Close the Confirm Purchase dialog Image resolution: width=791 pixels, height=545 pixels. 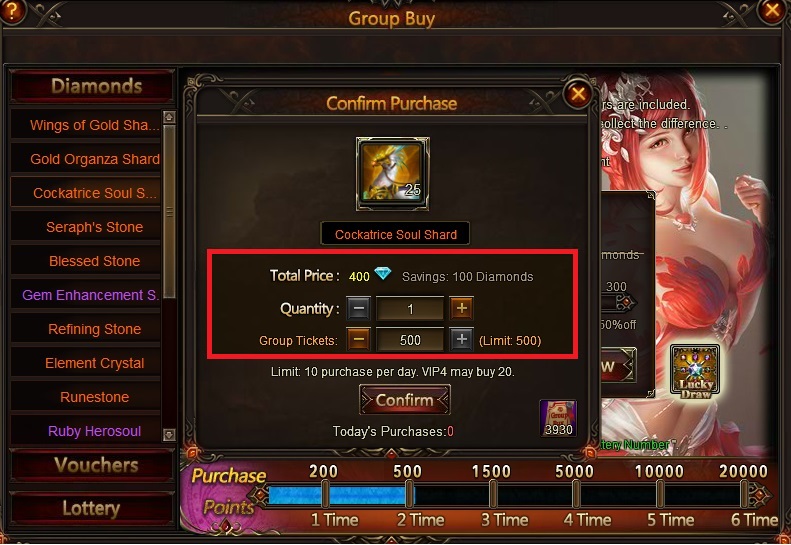click(578, 94)
